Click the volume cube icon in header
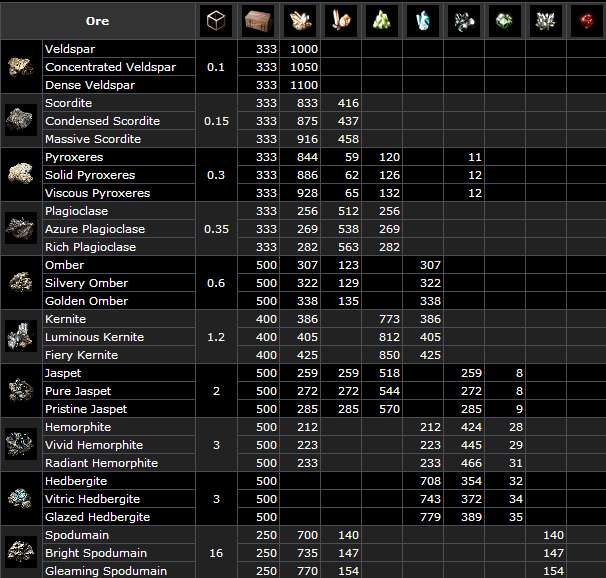Image resolution: width=606 pixels, height=578 pixels. tap(216, 20)
